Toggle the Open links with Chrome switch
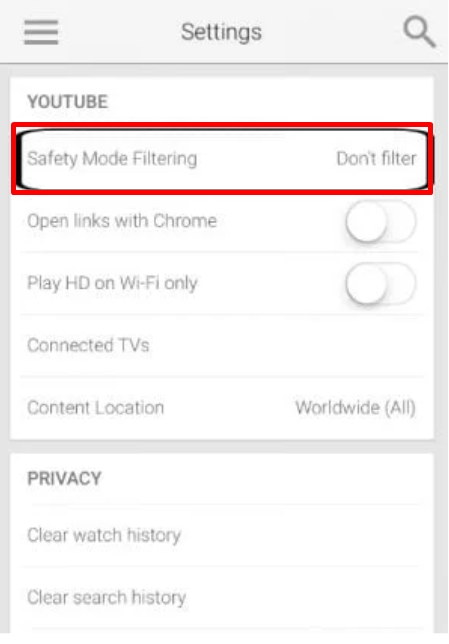449x644 pixels. tap(380, 221)
